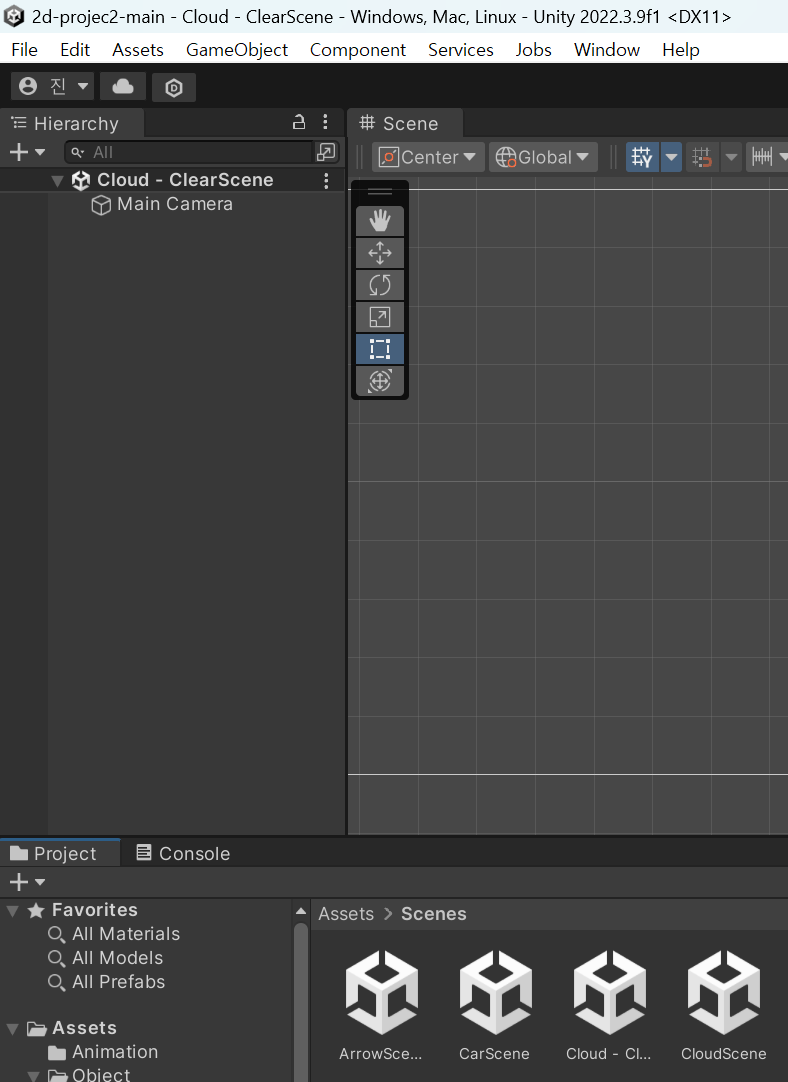Image resolution: width=788 pixels, height=1082 pixels.
Task: Open the Jobs menu
Action: coord(533,50)
